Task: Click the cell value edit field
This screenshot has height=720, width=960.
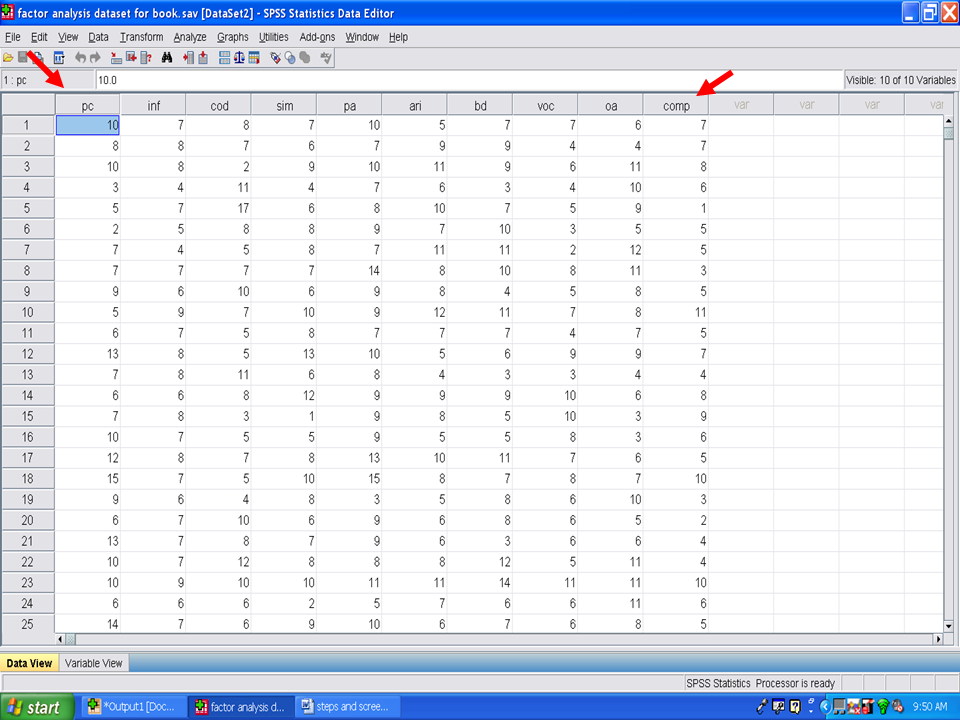Action: coord(468,79)
